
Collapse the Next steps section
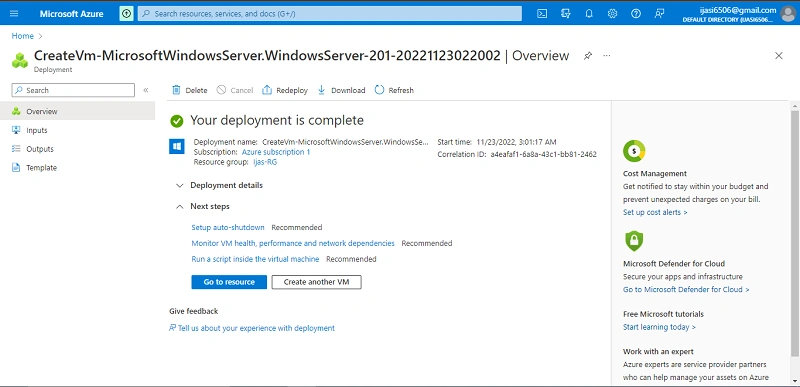pos(203,207)
